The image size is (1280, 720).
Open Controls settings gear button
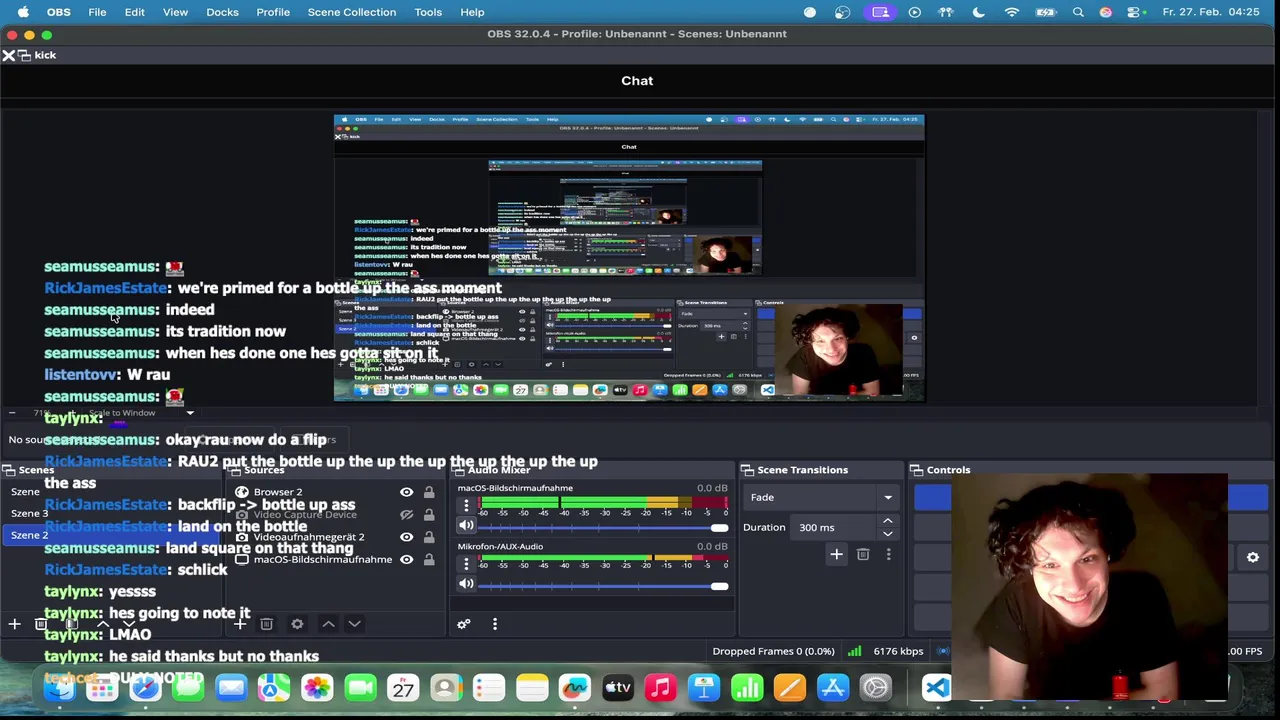click(x=1253, y=558)
